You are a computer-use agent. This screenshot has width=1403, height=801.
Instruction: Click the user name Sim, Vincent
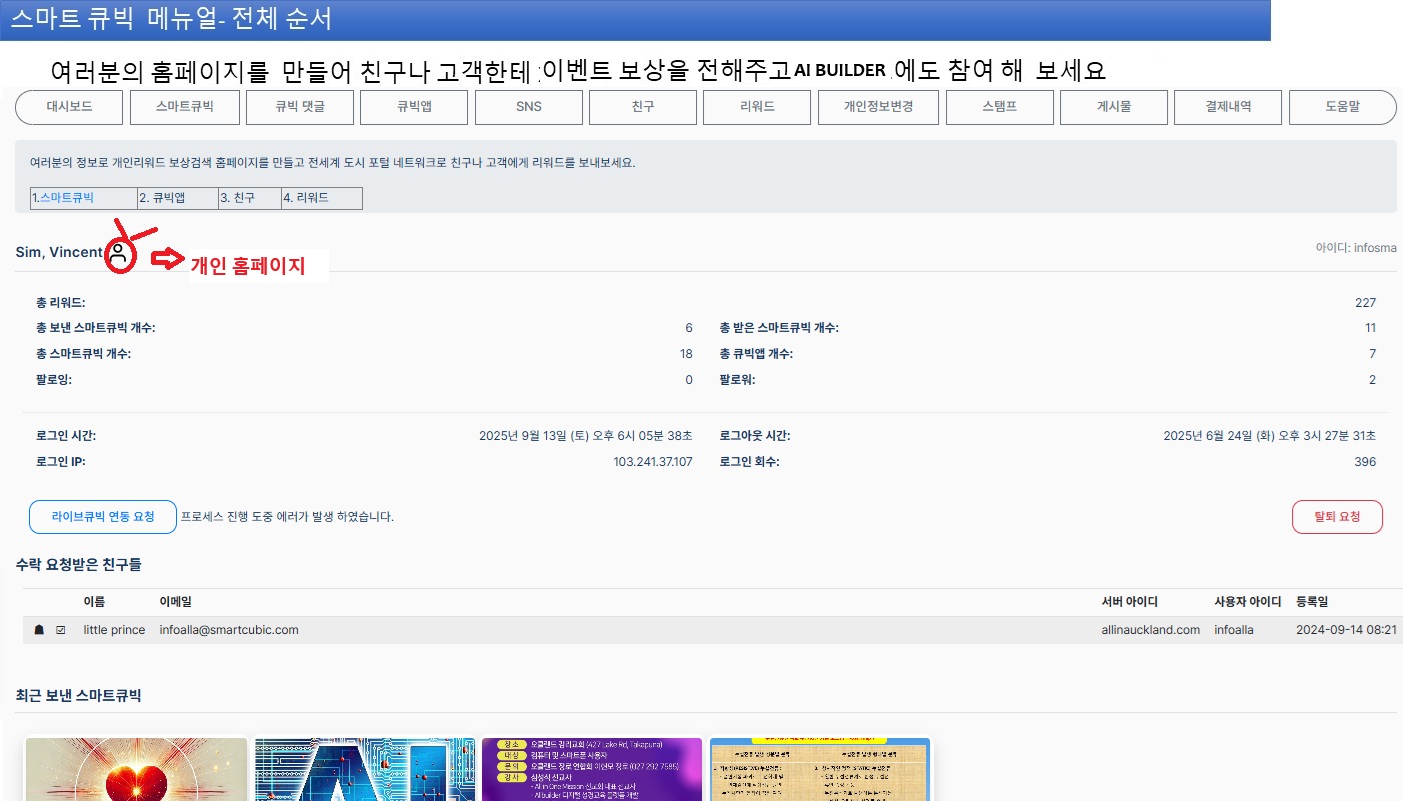coord(59,252)
